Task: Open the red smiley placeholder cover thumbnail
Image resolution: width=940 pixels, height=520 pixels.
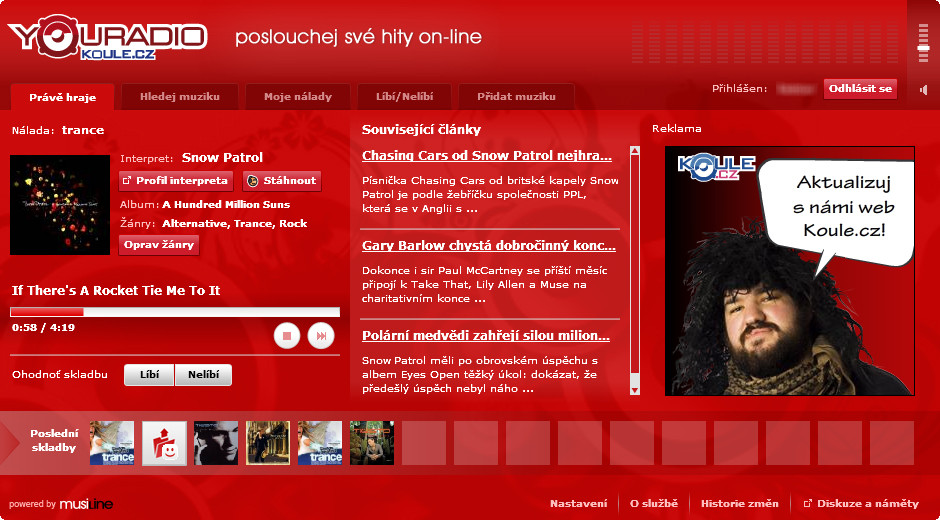Action: click(164, 443)
